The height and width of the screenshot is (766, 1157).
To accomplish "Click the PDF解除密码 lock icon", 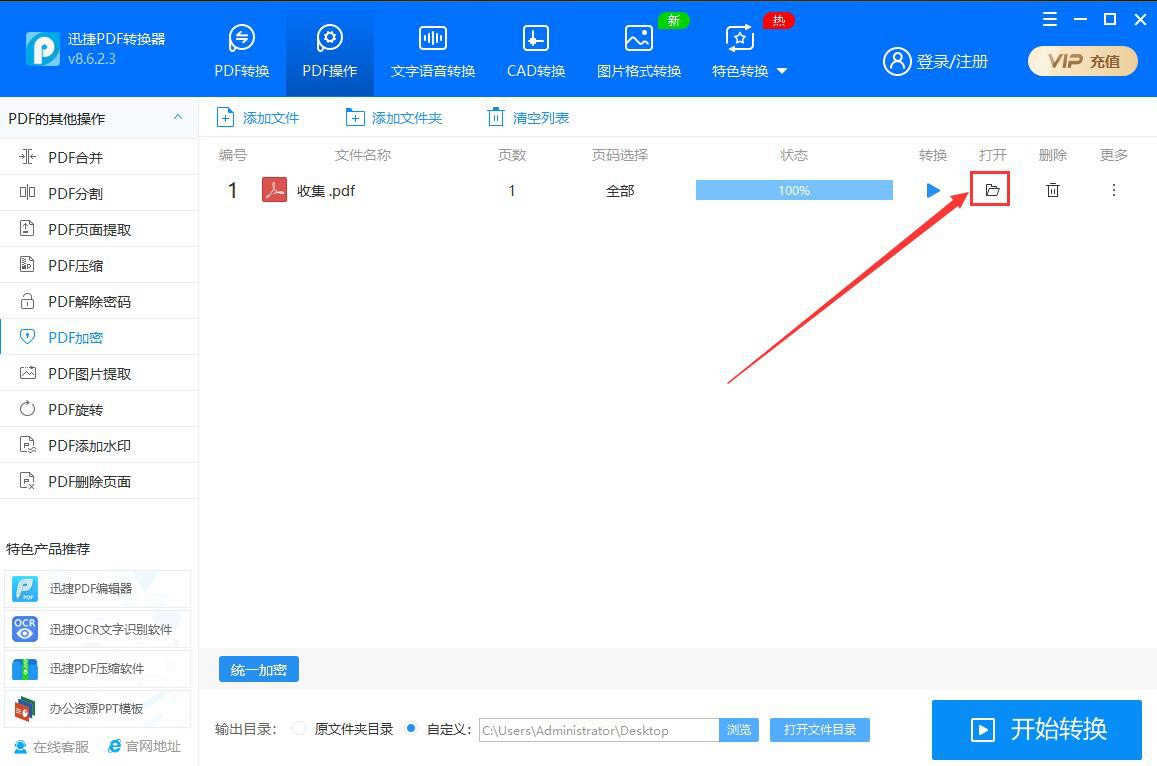I will click(27, 300).
